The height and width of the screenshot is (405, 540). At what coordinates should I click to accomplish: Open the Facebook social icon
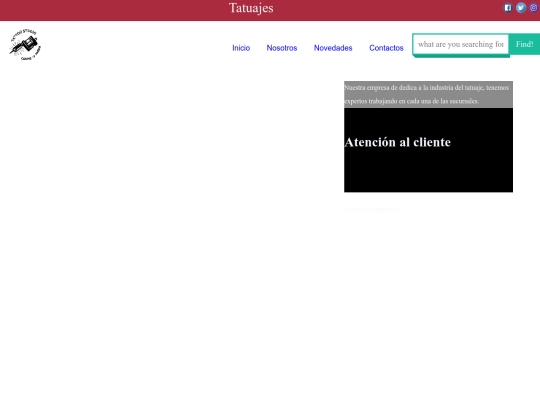508,8
